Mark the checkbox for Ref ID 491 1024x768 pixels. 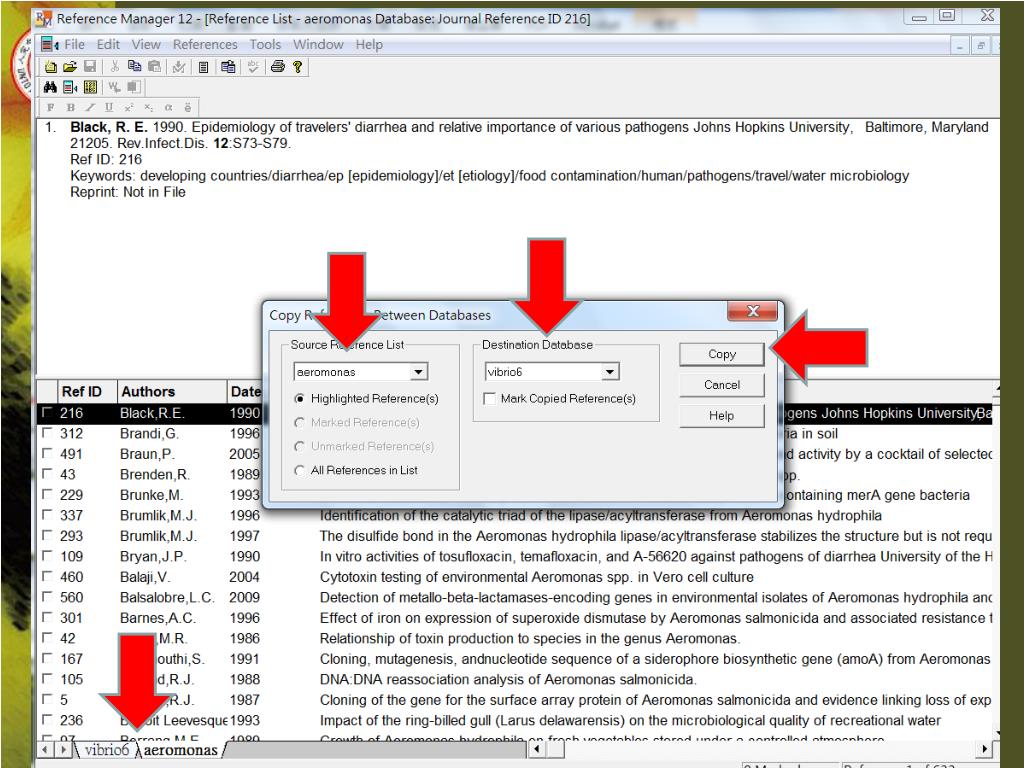47,453
